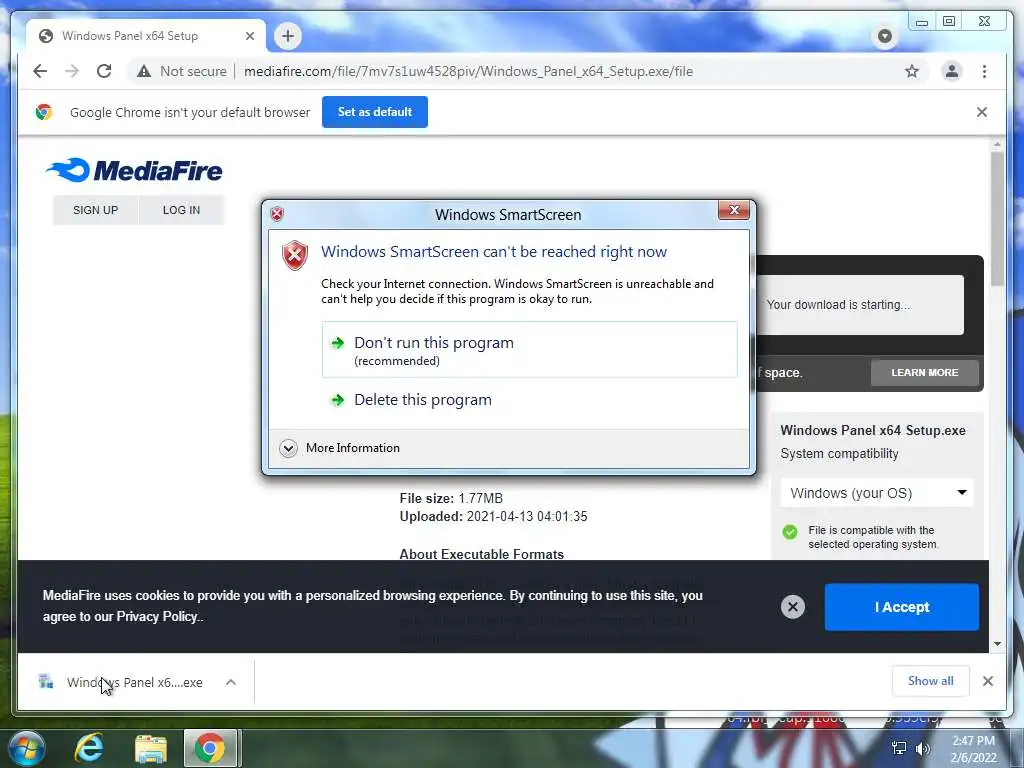1024x768 pixels.
Task: Click the scrollbar down arrow
Action: coord(997,644)
